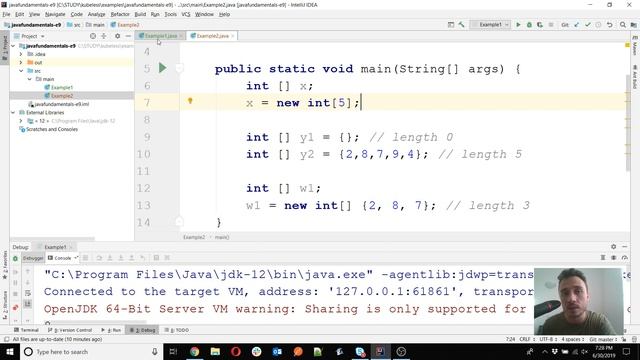Open Example1 run configuration dropdown
The image size is (640, 360).
tap(490, 25)
